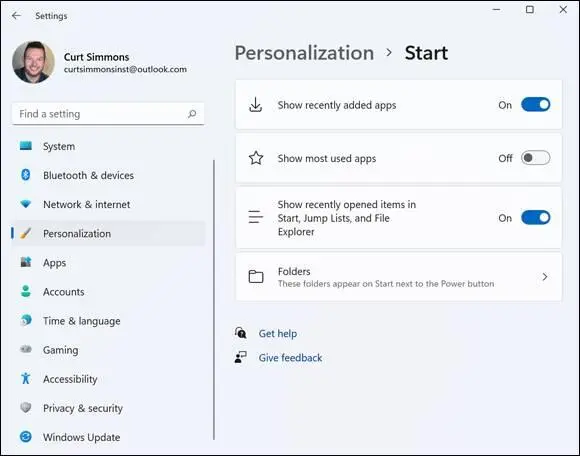Click the folder icon in Folders row
580x456 pixels.
pyautogui.click(x=256, y=276)
